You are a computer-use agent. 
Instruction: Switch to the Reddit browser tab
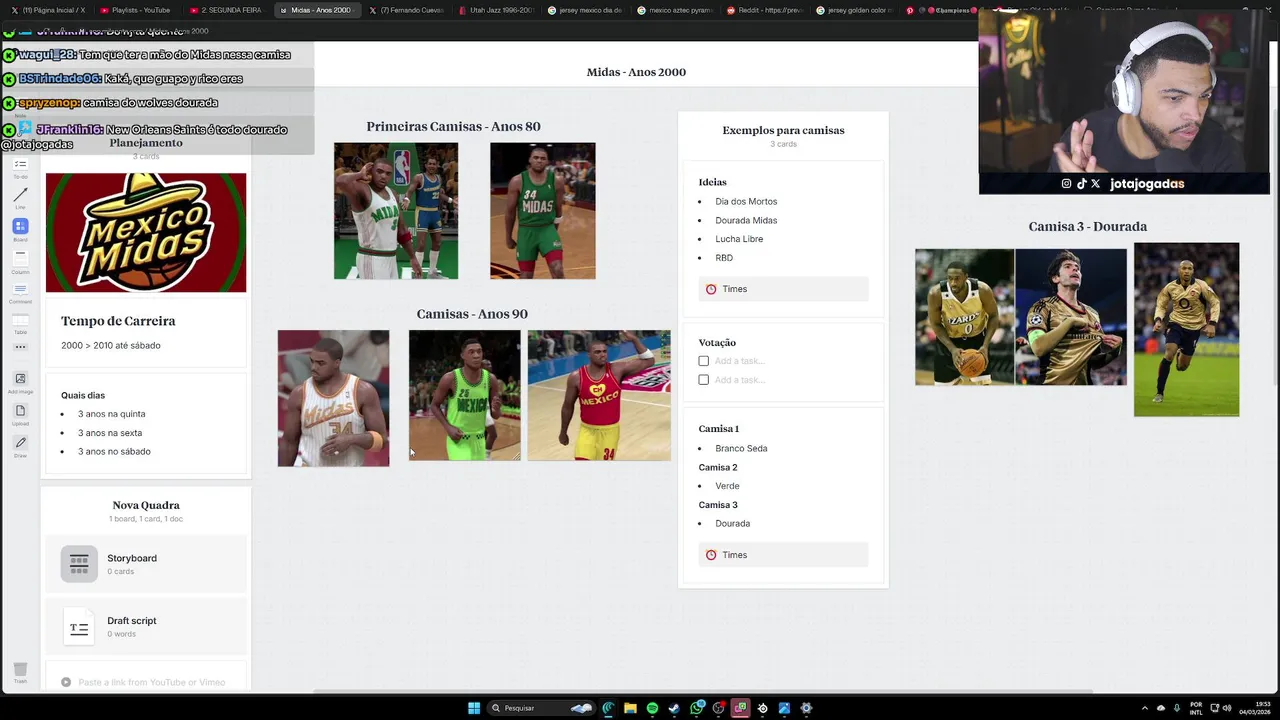[765, 10]
